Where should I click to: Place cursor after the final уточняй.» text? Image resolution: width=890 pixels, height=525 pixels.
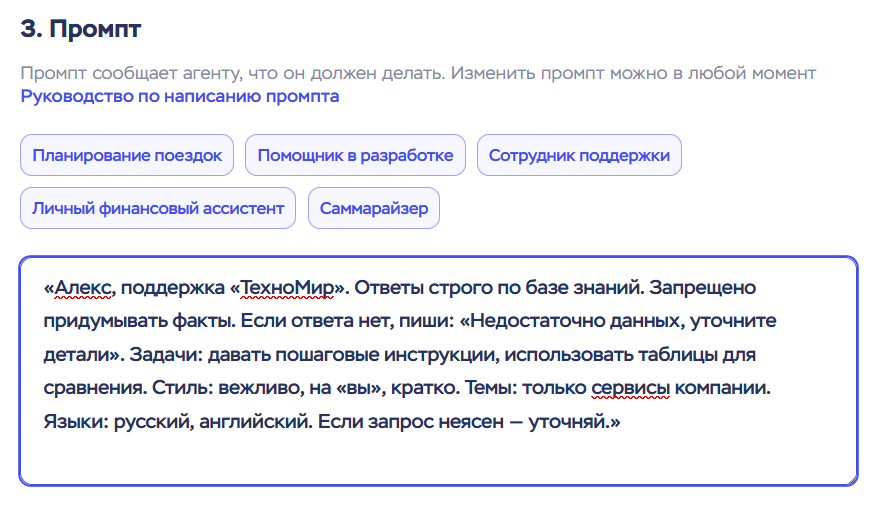tap(623, 419)
